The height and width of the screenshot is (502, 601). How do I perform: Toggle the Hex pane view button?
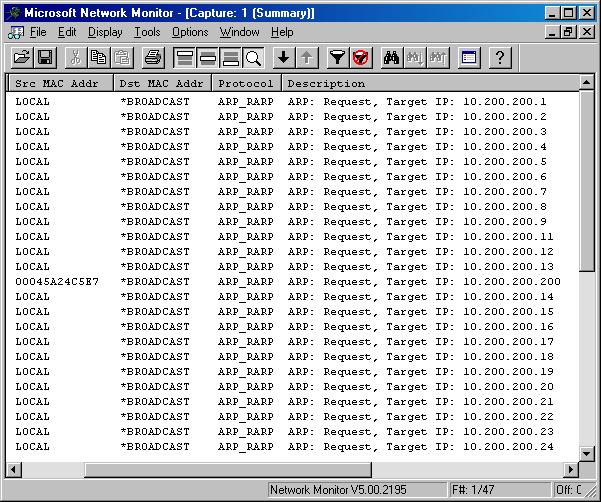click(230, 58)
